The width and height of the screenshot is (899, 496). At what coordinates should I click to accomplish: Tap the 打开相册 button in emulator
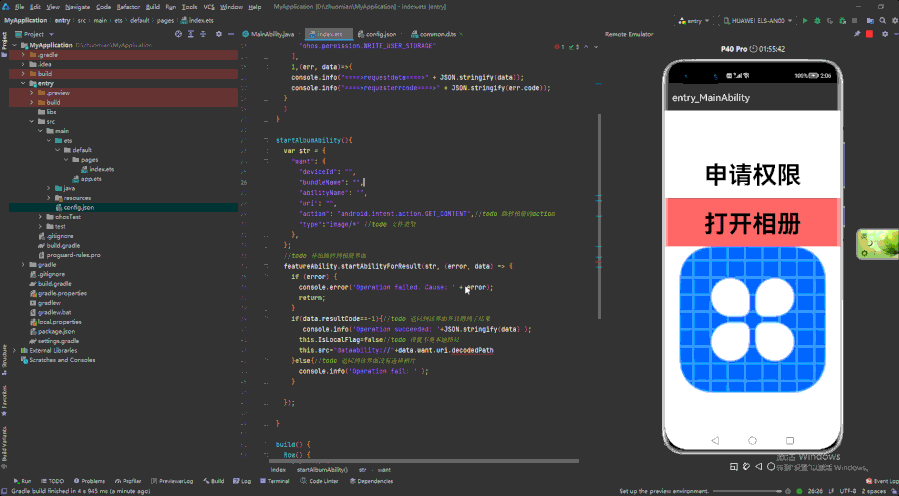(752, 222)
